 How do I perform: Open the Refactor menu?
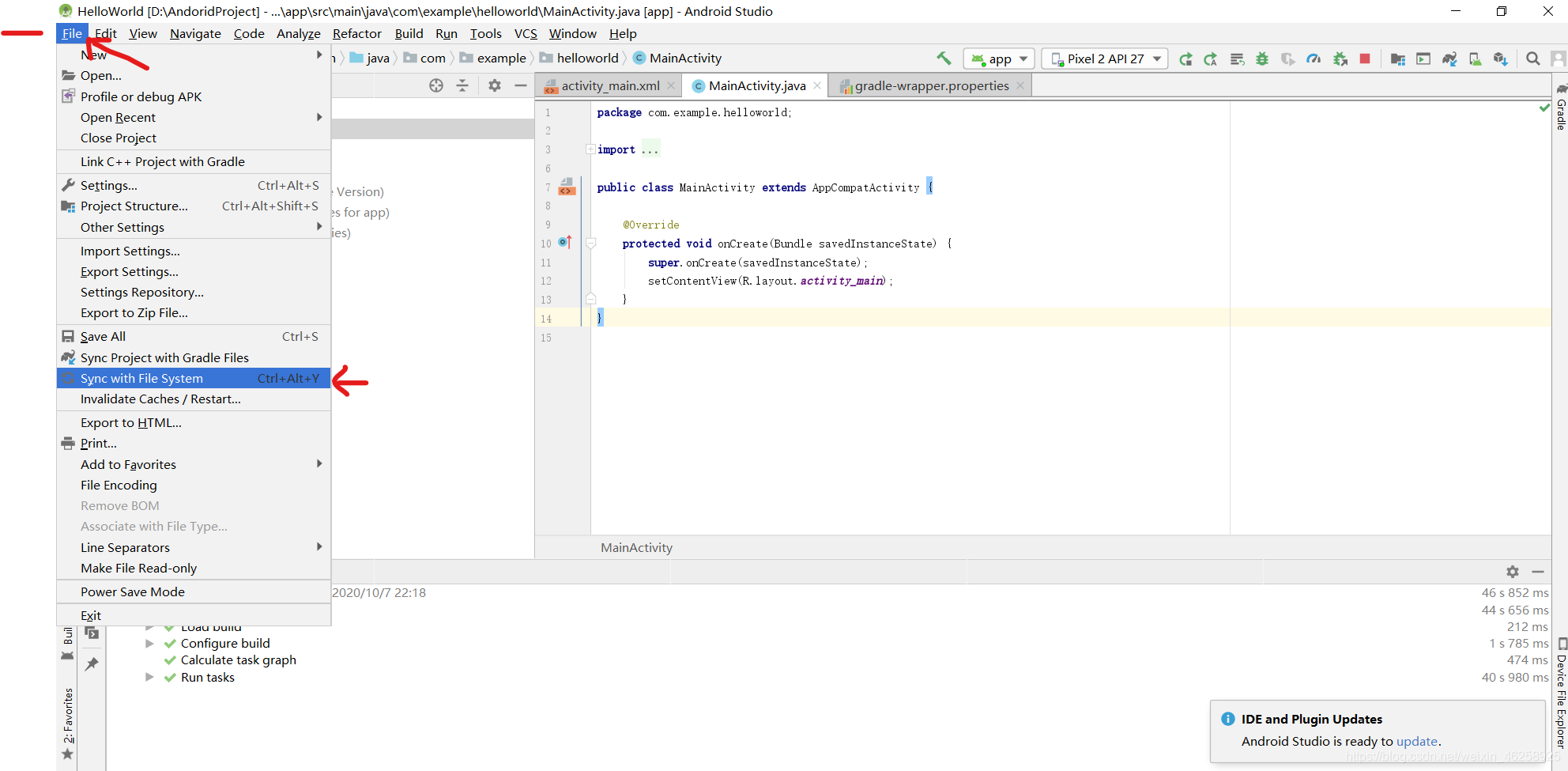coord(356,34)
